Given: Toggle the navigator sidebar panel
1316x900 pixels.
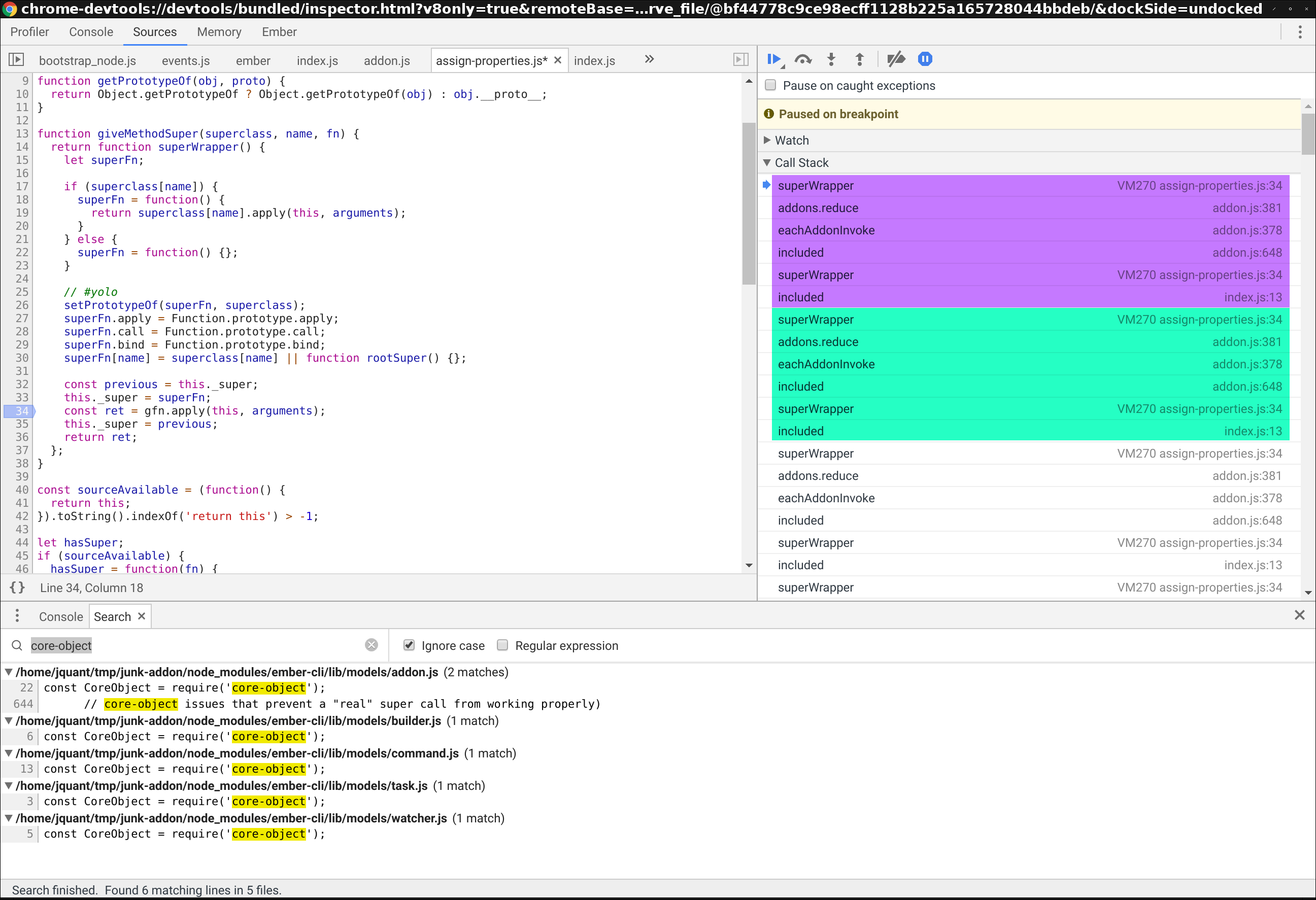Looking at the screenshot, I should coord(17,60).
